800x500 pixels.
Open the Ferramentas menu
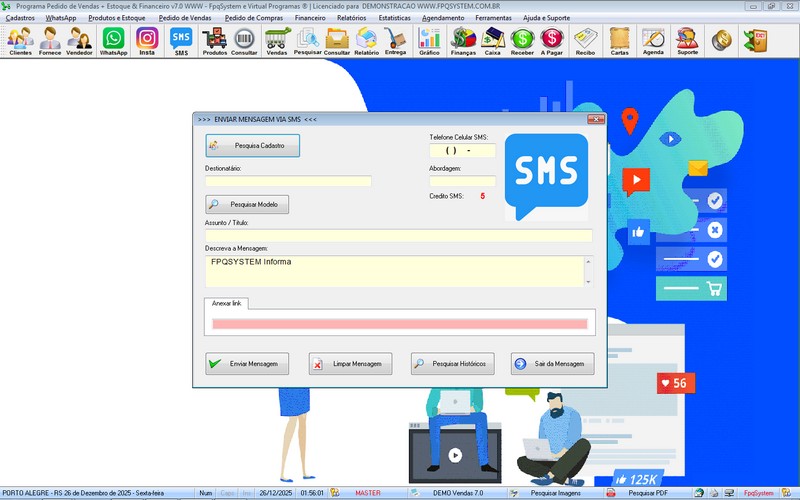click(493, 18)
